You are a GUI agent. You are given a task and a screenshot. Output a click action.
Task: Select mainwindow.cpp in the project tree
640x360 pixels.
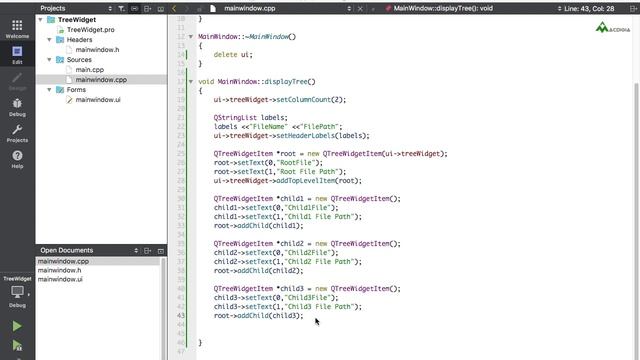tap(101, 80)
